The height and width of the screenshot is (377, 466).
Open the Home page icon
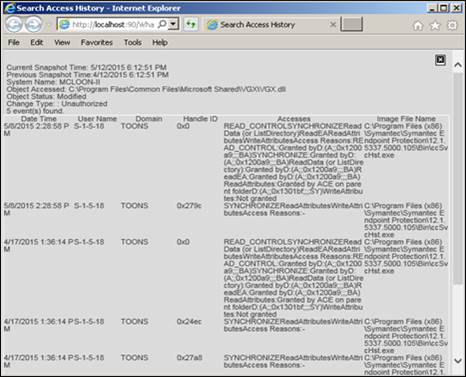click(x=418, y=25)
